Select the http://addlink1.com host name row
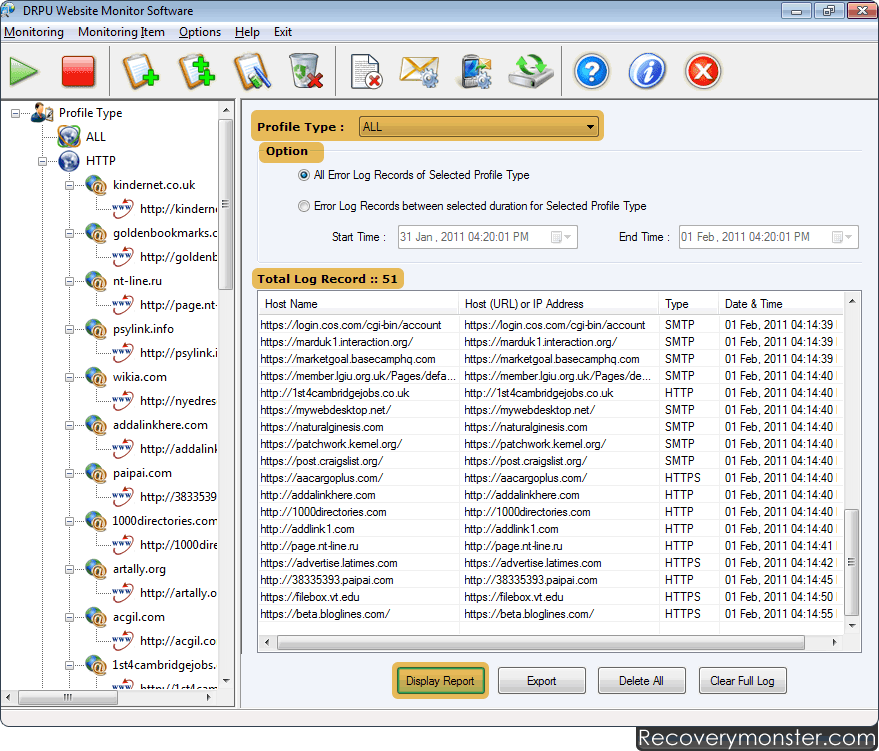 pos(358,529)
